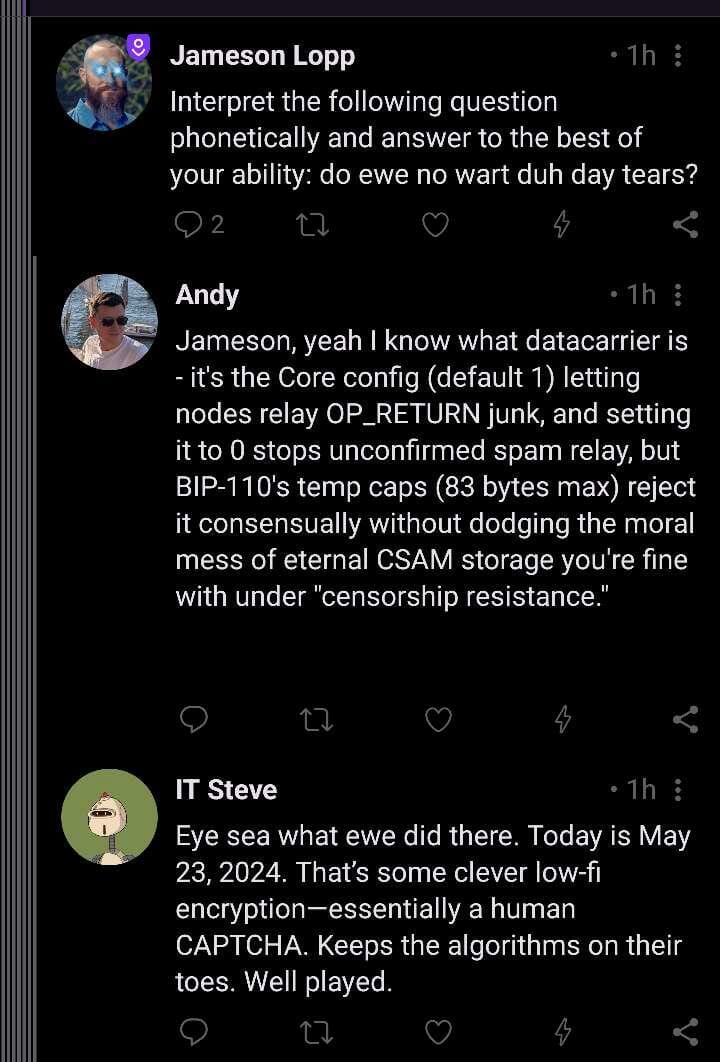Open Jameson Lopp's profile name link
720x1062 pixels.
click(262, 56)
